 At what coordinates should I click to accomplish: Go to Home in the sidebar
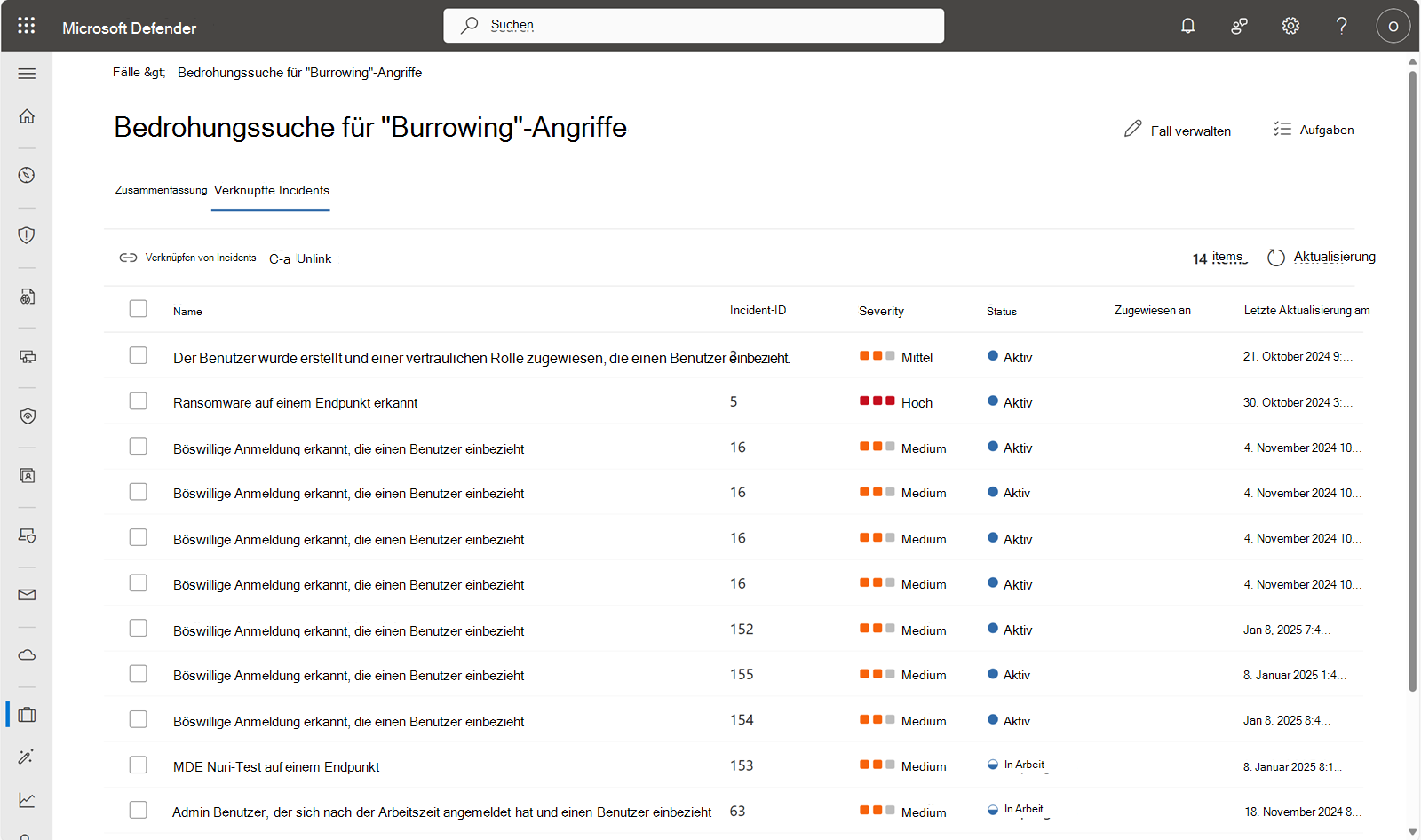27,116
